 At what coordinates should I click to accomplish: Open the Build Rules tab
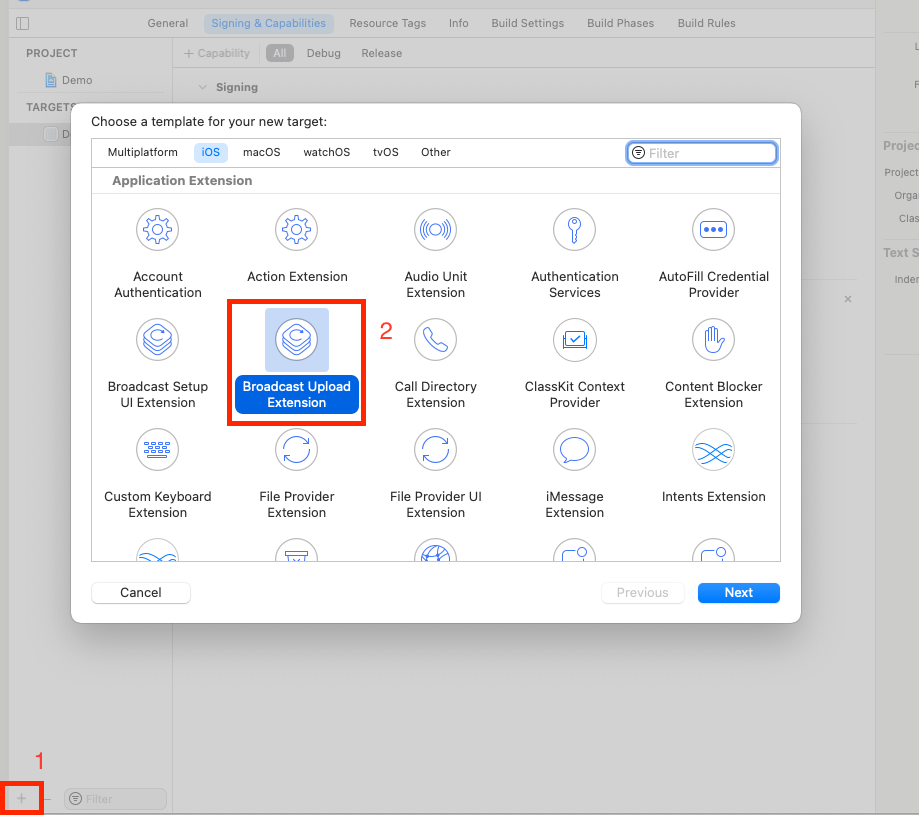[x=706, y=23]
